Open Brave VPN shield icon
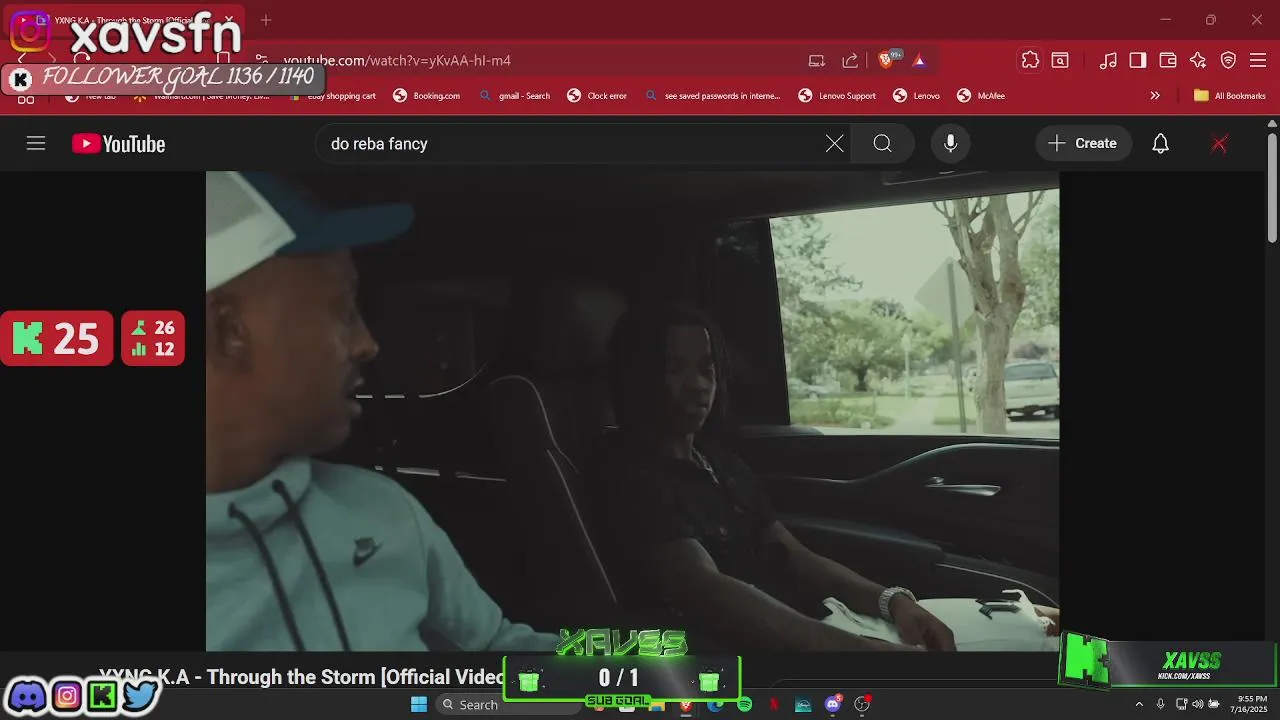 click(1229, 61)
